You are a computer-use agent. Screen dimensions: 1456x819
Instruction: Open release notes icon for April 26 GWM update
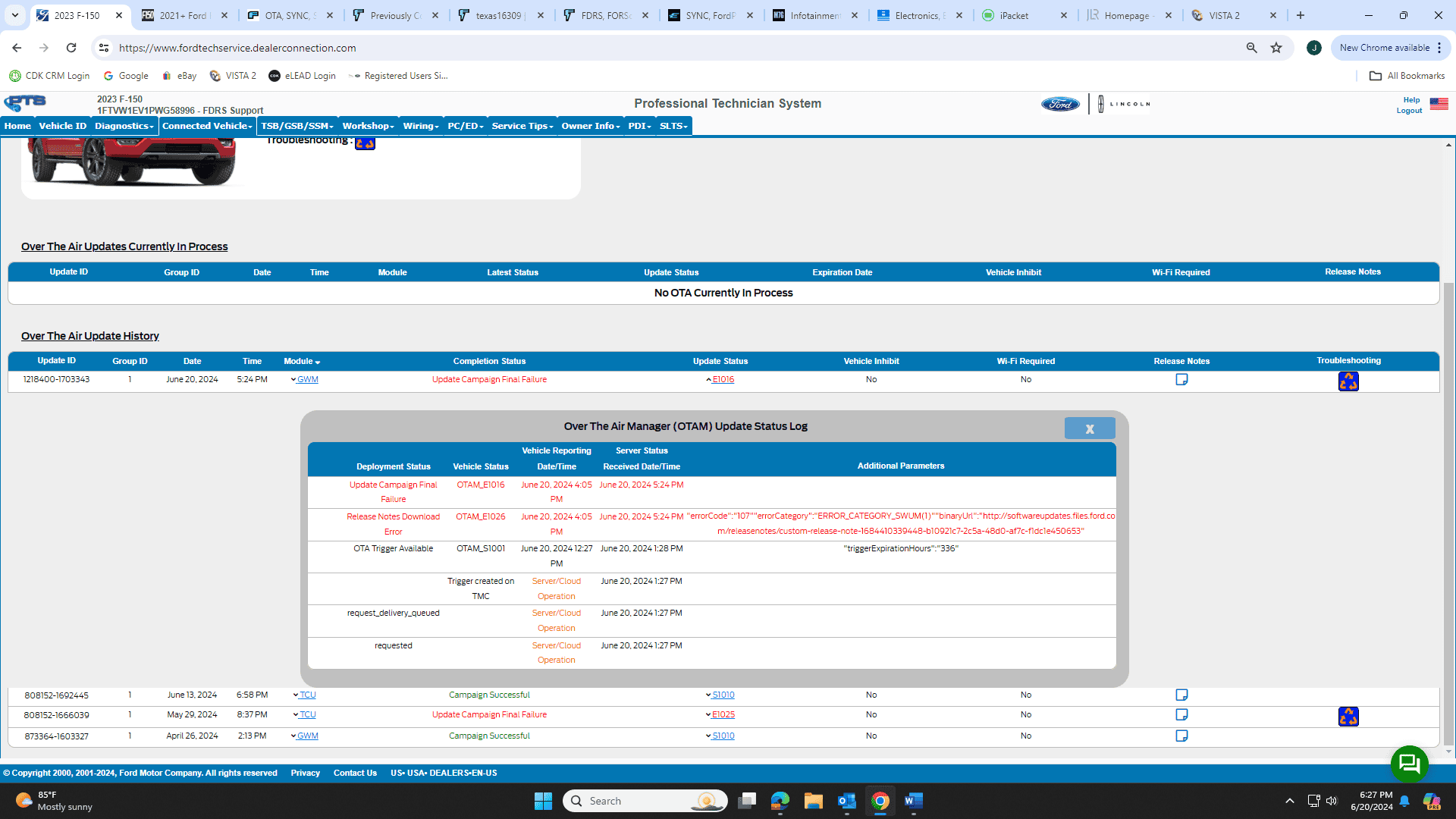(1181, 736)
